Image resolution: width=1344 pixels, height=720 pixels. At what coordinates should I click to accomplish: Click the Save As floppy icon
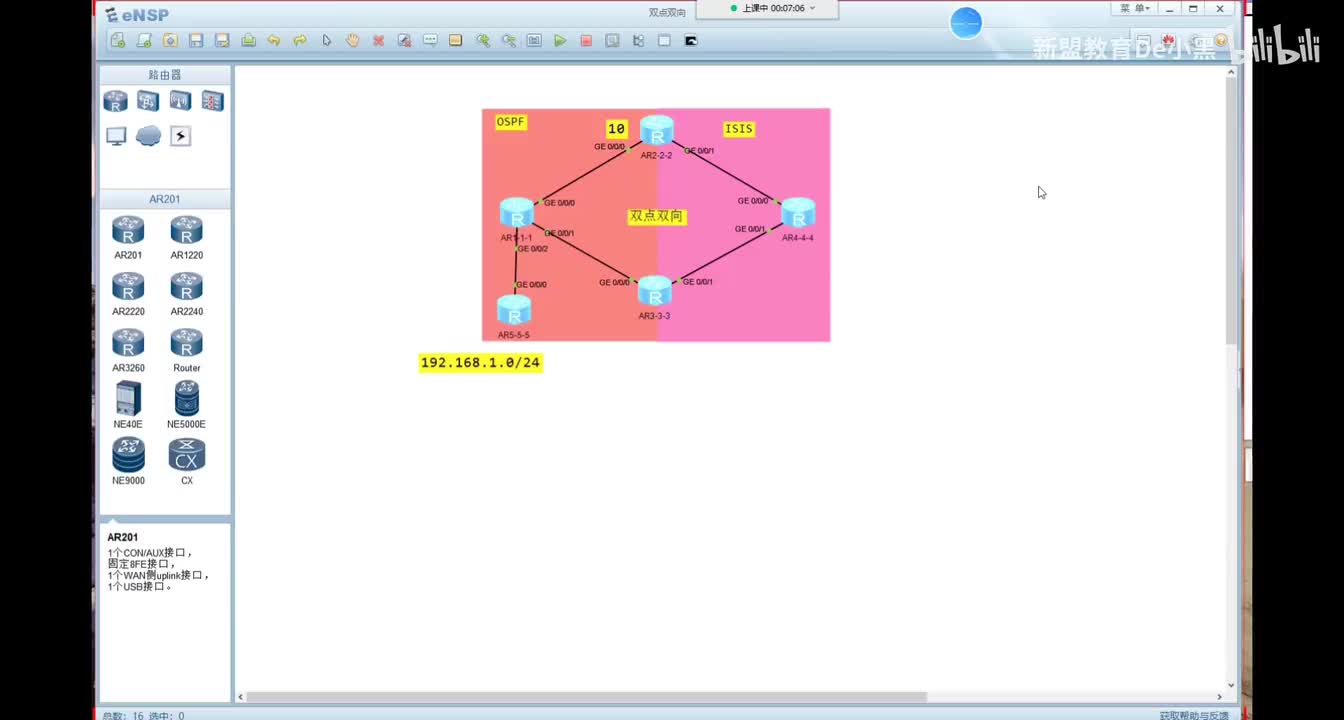(x=222, y=41)
